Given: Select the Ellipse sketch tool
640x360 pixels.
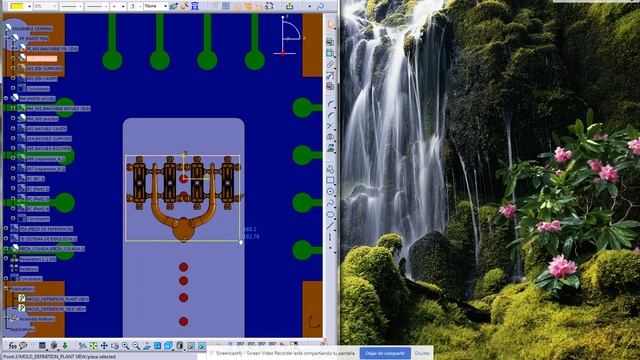Looking at the screenshot, I should click(330, 214).
